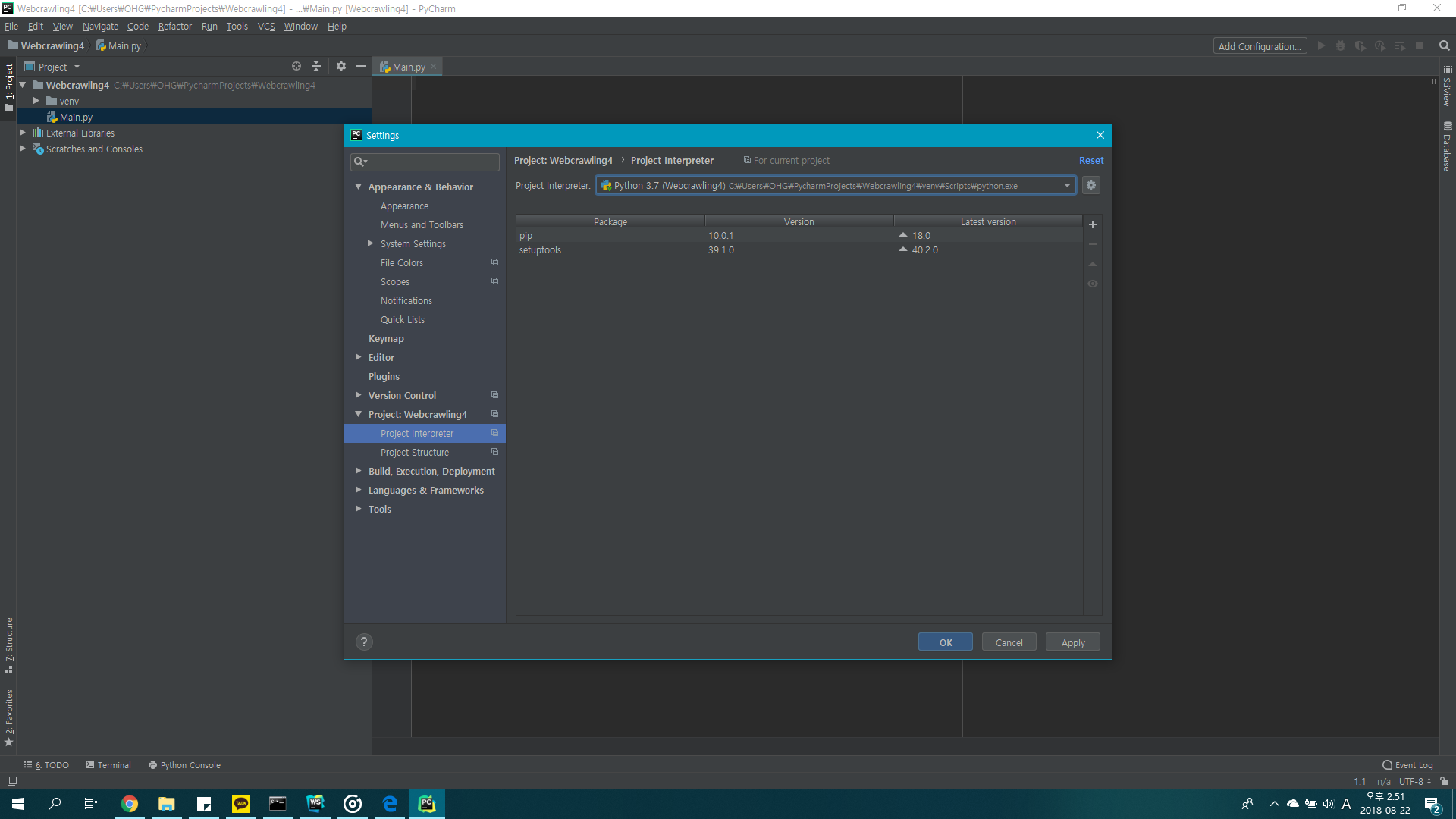Click the Debug bug icon in toolbar
Viewport: 1456px width, 819px height.
(x=1341, y=45)
